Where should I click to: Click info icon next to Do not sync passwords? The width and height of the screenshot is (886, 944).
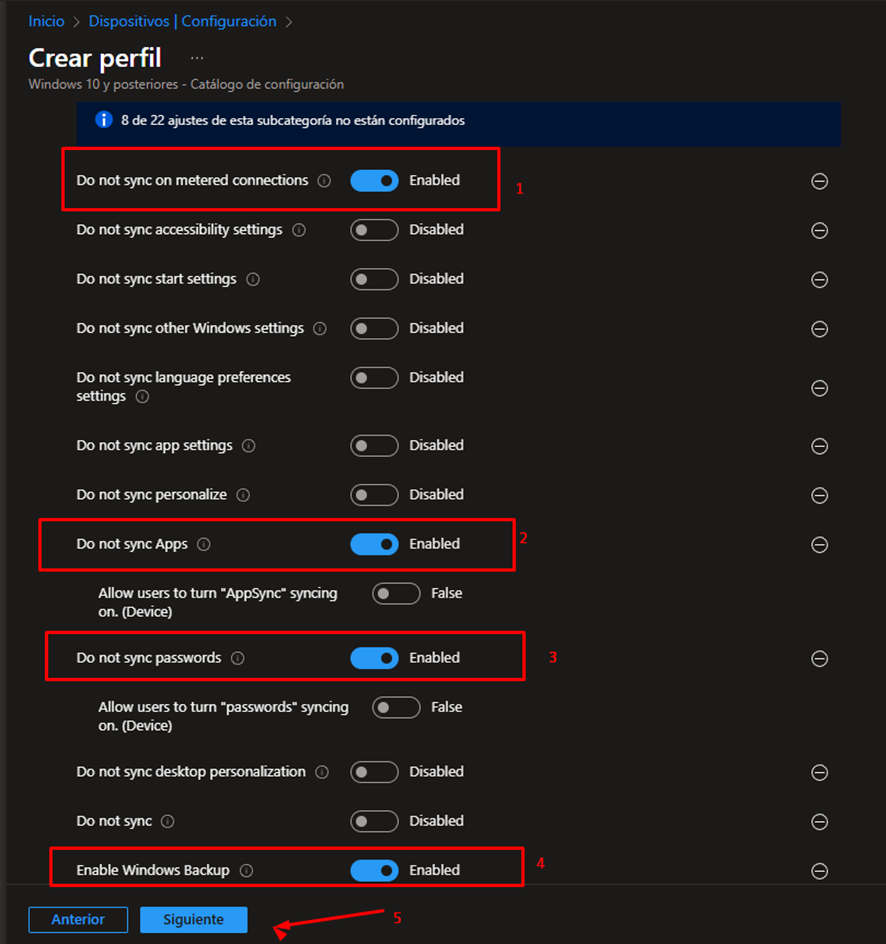(238, 659)
